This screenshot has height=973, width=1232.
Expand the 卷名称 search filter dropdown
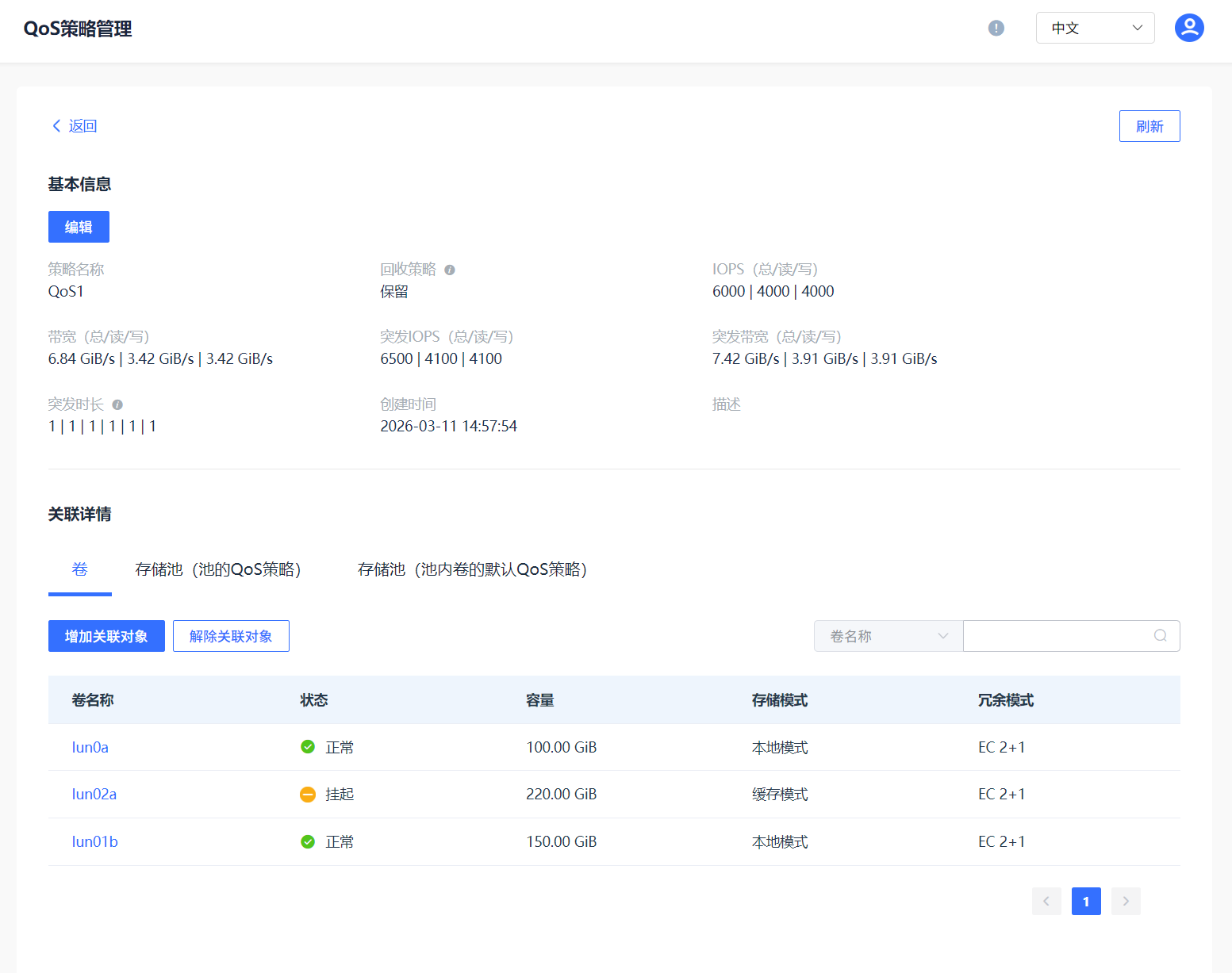coord(888,636)
